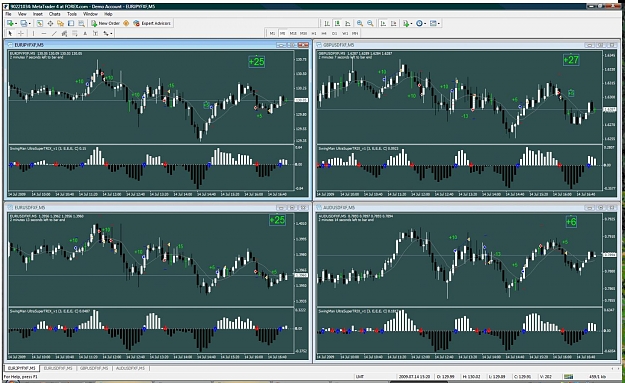Set timeframe to M15
The height and width of the screenshot is (383, 625).
(293, 33)
